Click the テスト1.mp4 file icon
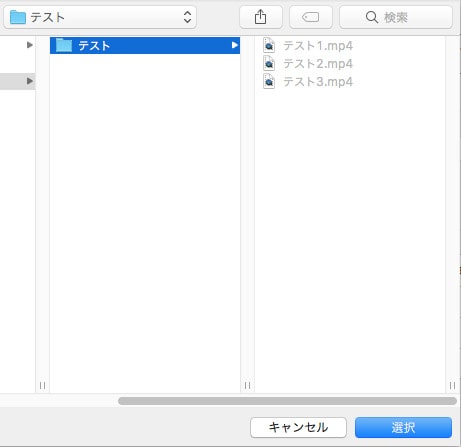 click(x=269, y=46)
